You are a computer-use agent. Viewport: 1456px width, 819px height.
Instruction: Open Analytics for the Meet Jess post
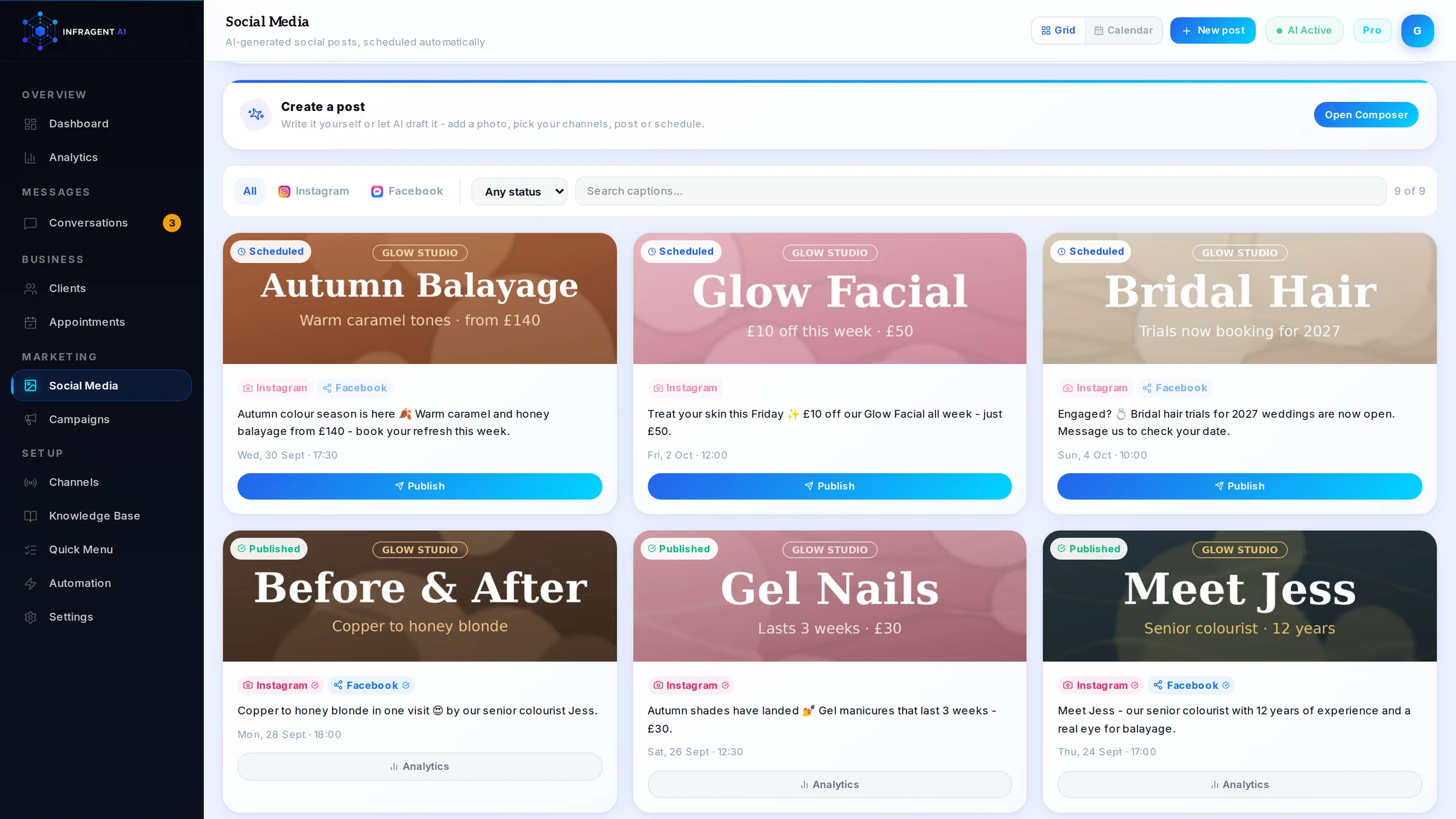[1239, 785]
